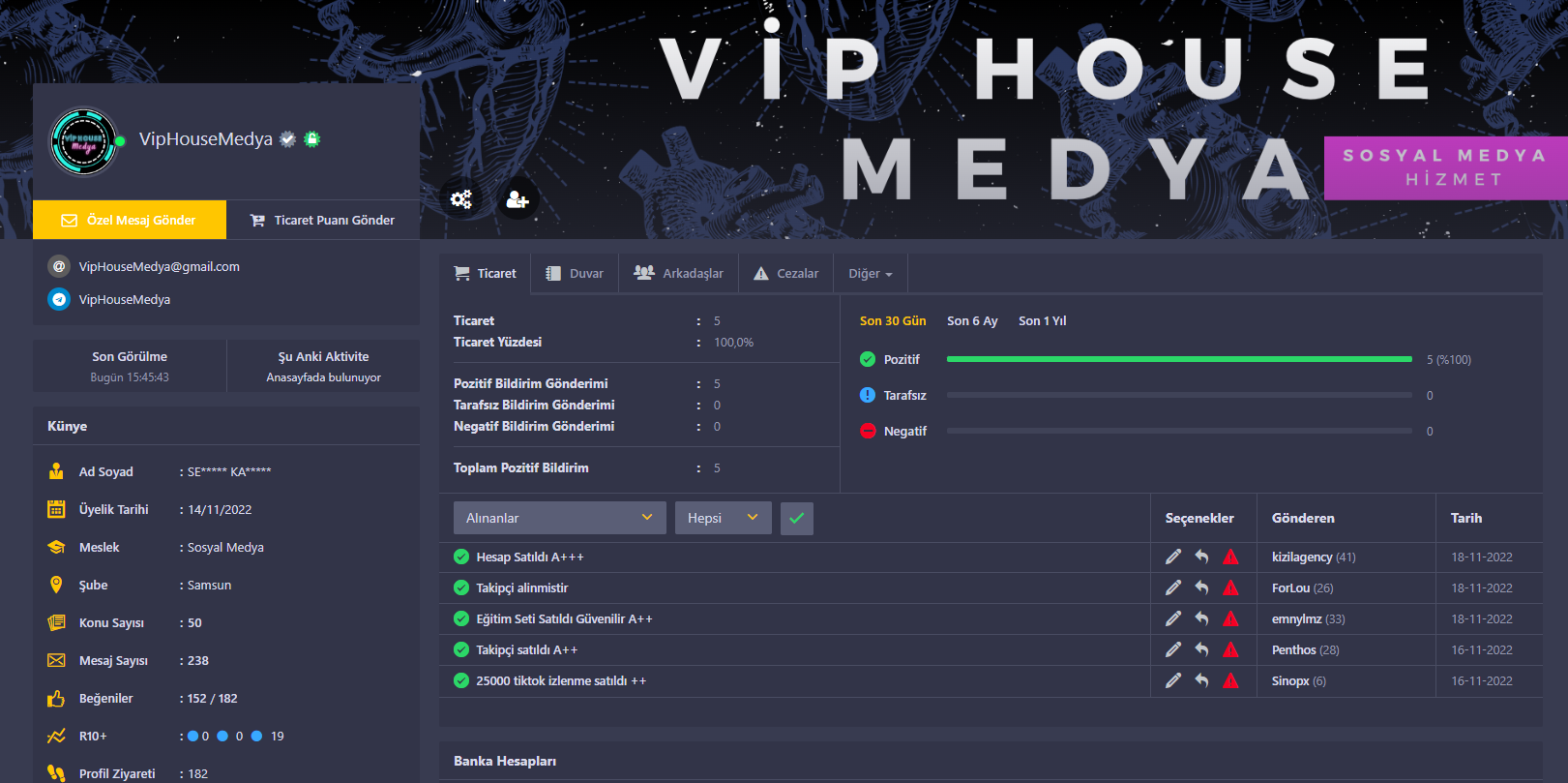Image resolution: width=1568 pixels, height=783 pixels.
Task: Click the 'Anasayfada bulunuyor' activity text
Action: click(323, 377)
